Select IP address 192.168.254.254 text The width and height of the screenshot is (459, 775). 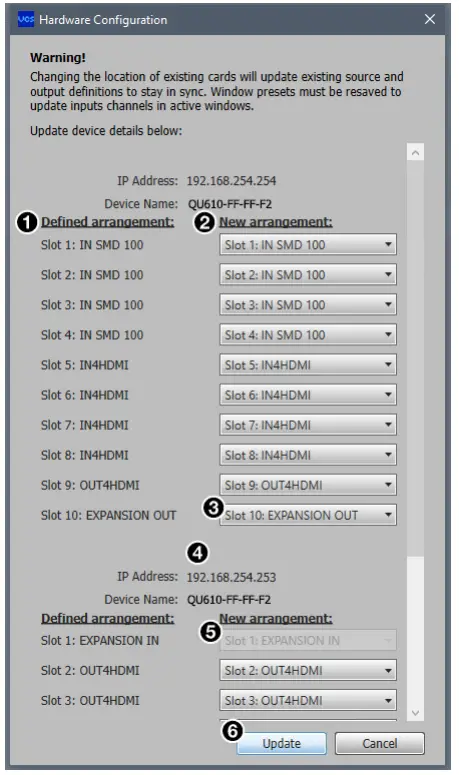tap(231, 181)
